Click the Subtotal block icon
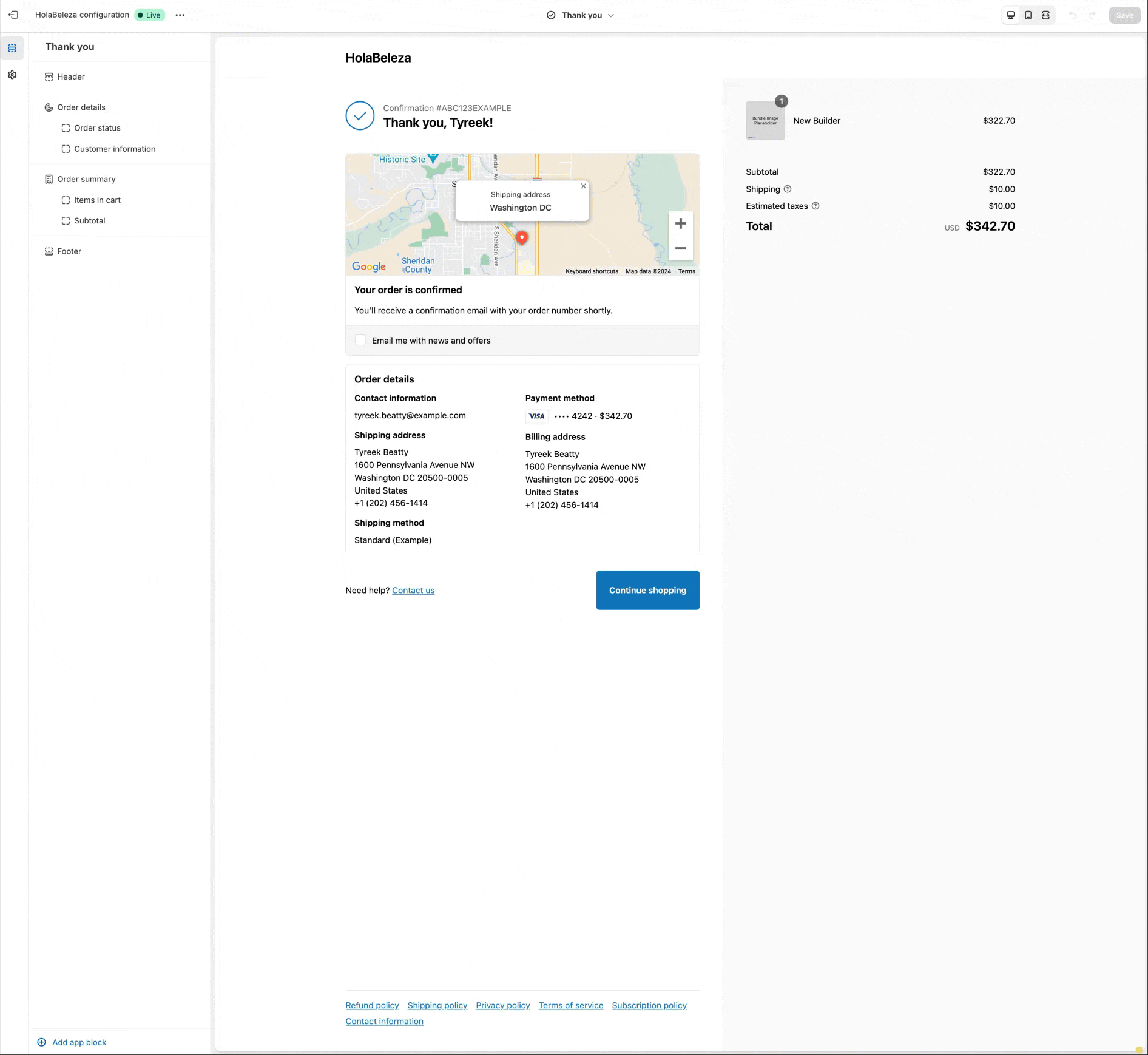Screen dimensions: 1148x1055 (66, 221)
